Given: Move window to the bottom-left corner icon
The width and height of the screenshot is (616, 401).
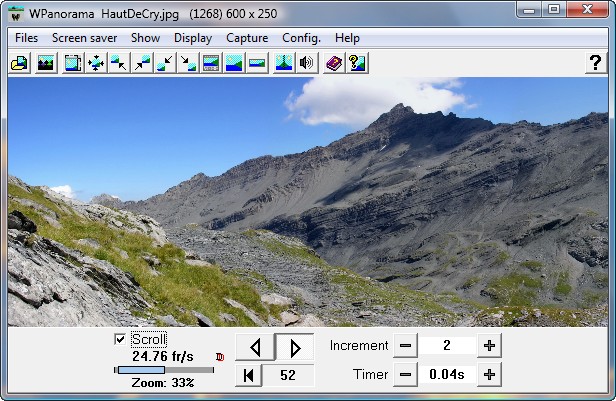Looking at the screenshot, I should 165,63.
